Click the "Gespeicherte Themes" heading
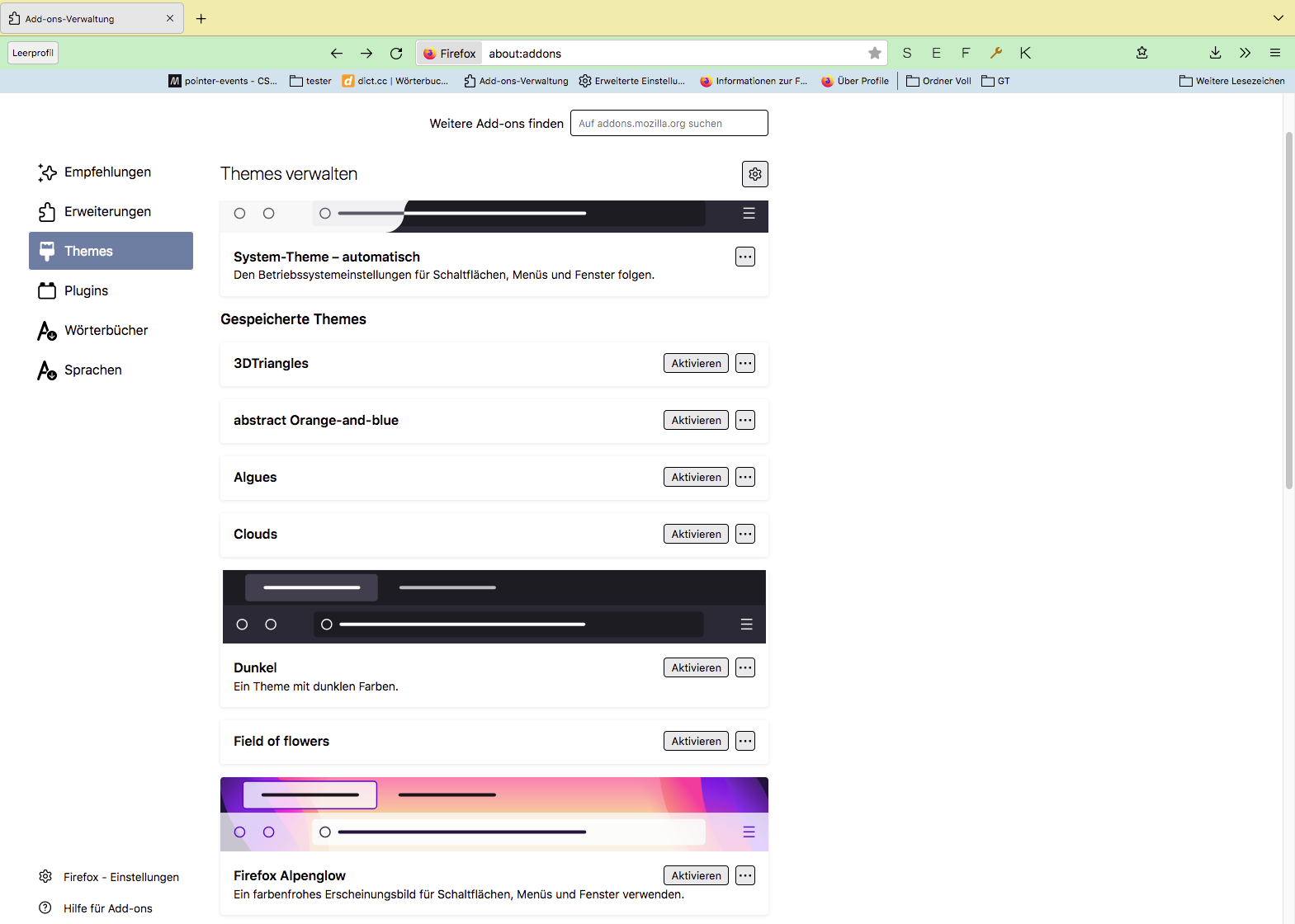The width and height of the screenshot is (1295, 924). [x=293, y=319]
